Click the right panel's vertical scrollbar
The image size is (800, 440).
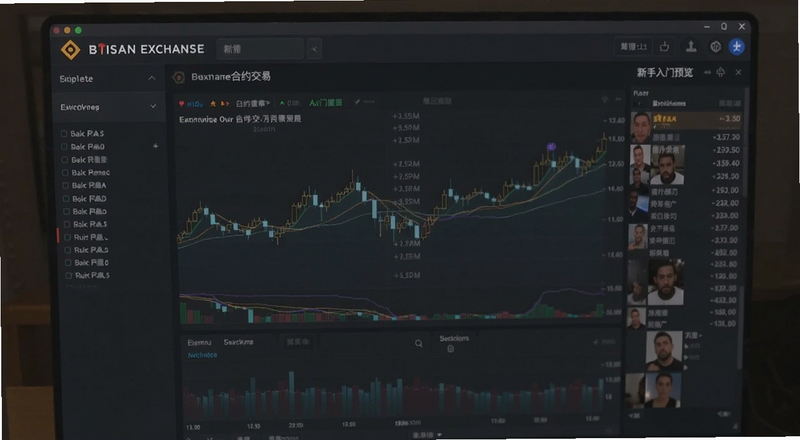(745, 140)
